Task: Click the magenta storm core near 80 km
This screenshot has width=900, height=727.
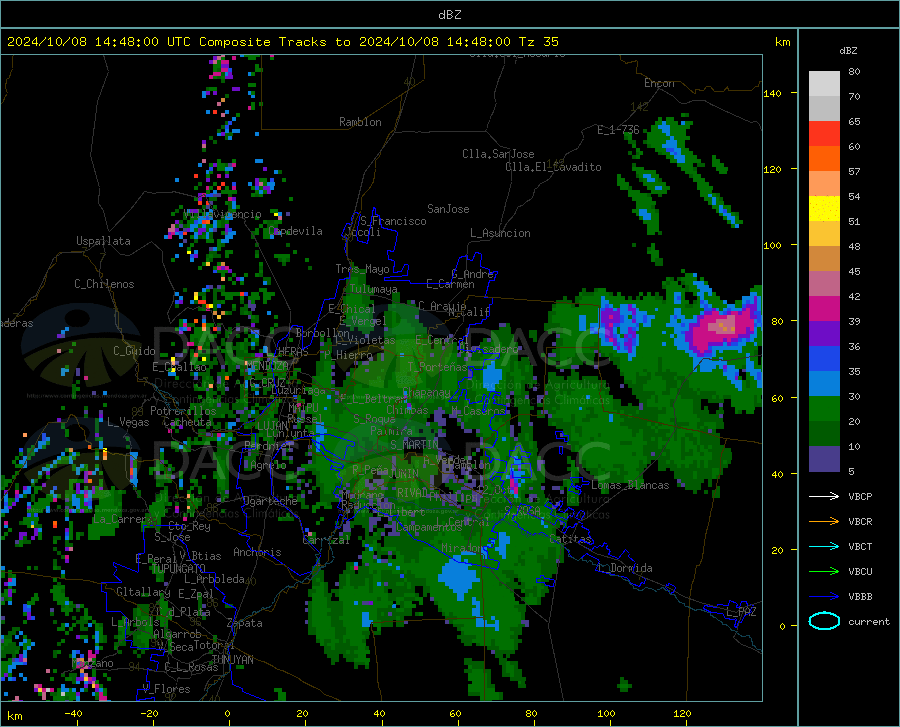Action: tap(722, 328)
